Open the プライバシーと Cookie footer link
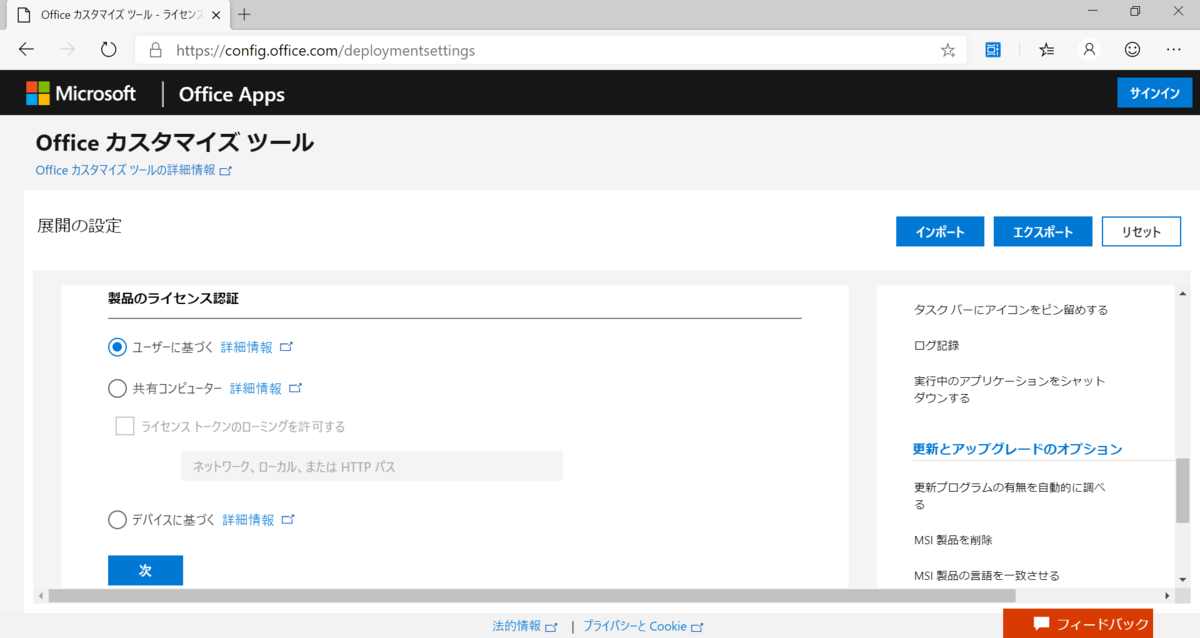 [x=635, y=627]
